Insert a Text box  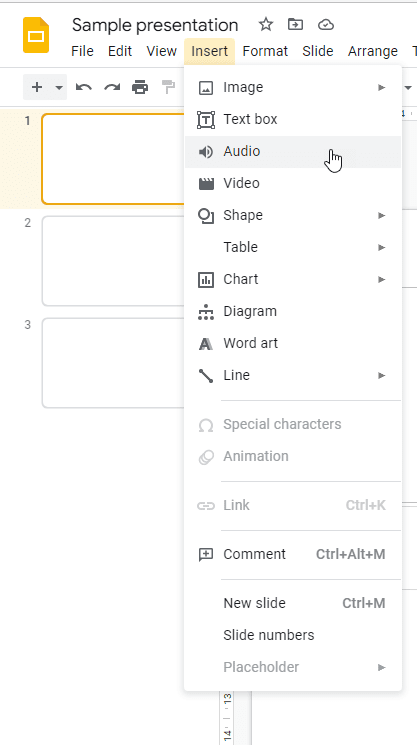pos(293,119)
